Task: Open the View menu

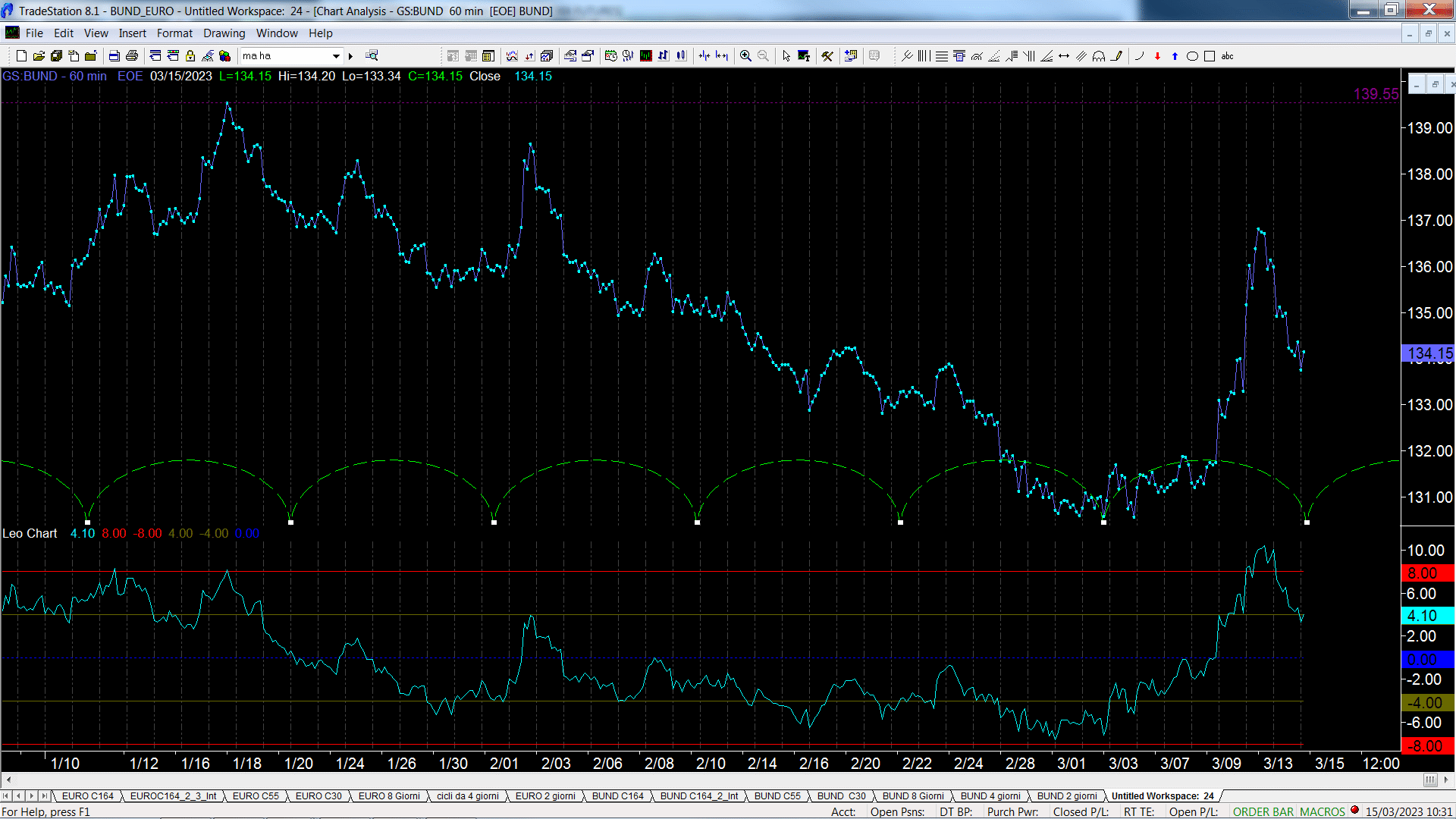Action: pyautogui.click(x=96, y=33)
